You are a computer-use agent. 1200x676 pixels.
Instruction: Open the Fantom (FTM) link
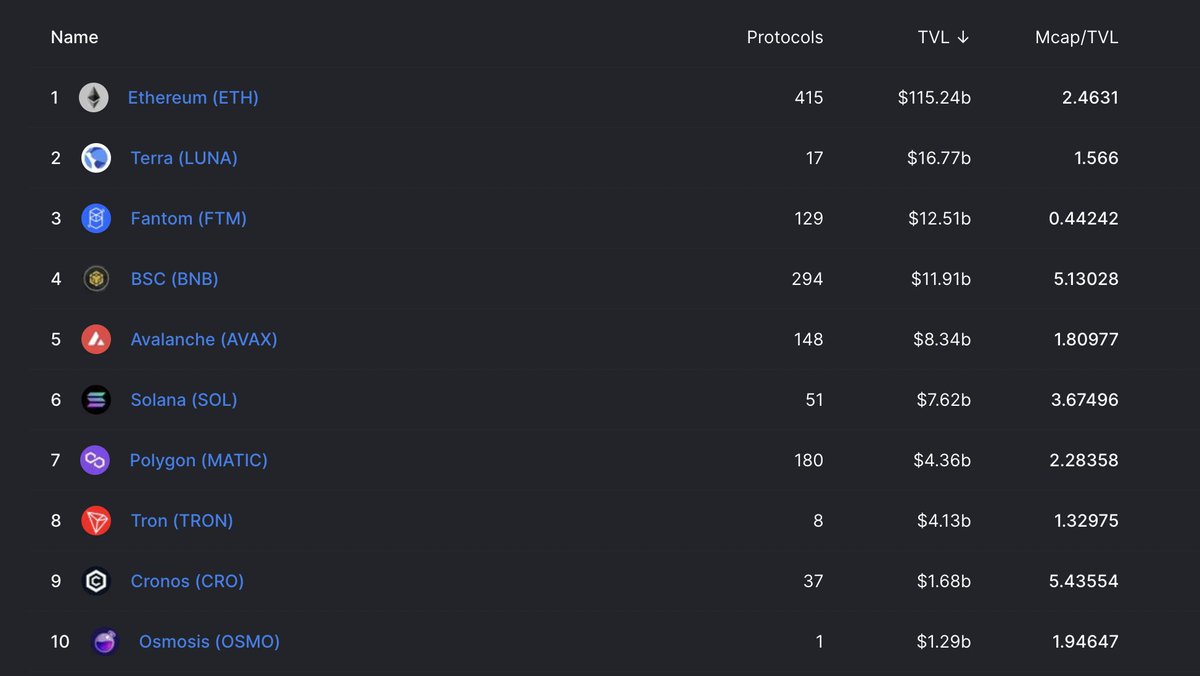(x=189, y=218)
